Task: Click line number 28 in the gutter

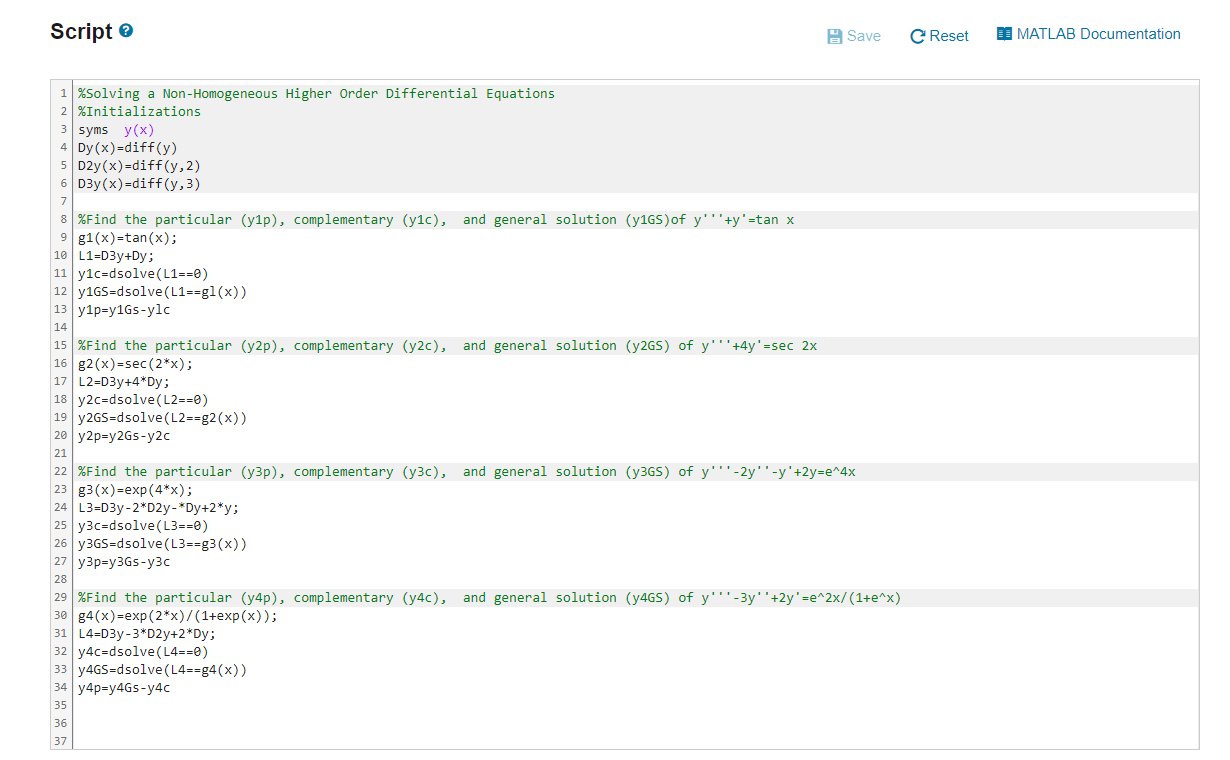Action: tap(62, 580)
